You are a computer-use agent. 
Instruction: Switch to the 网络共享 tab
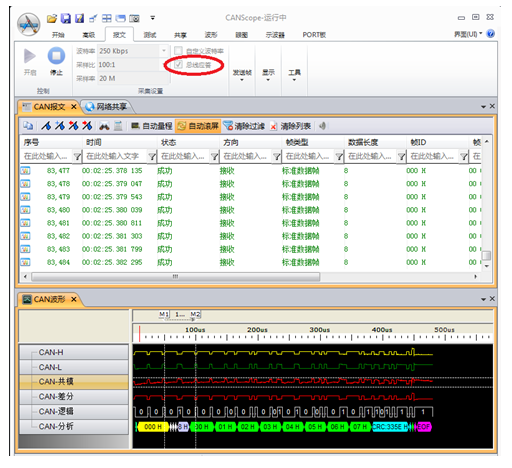[106, 107]
